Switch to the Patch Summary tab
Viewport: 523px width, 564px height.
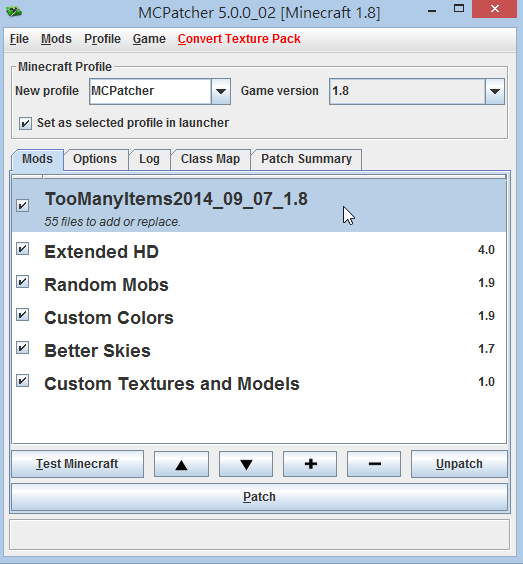(x=306, y=159)
